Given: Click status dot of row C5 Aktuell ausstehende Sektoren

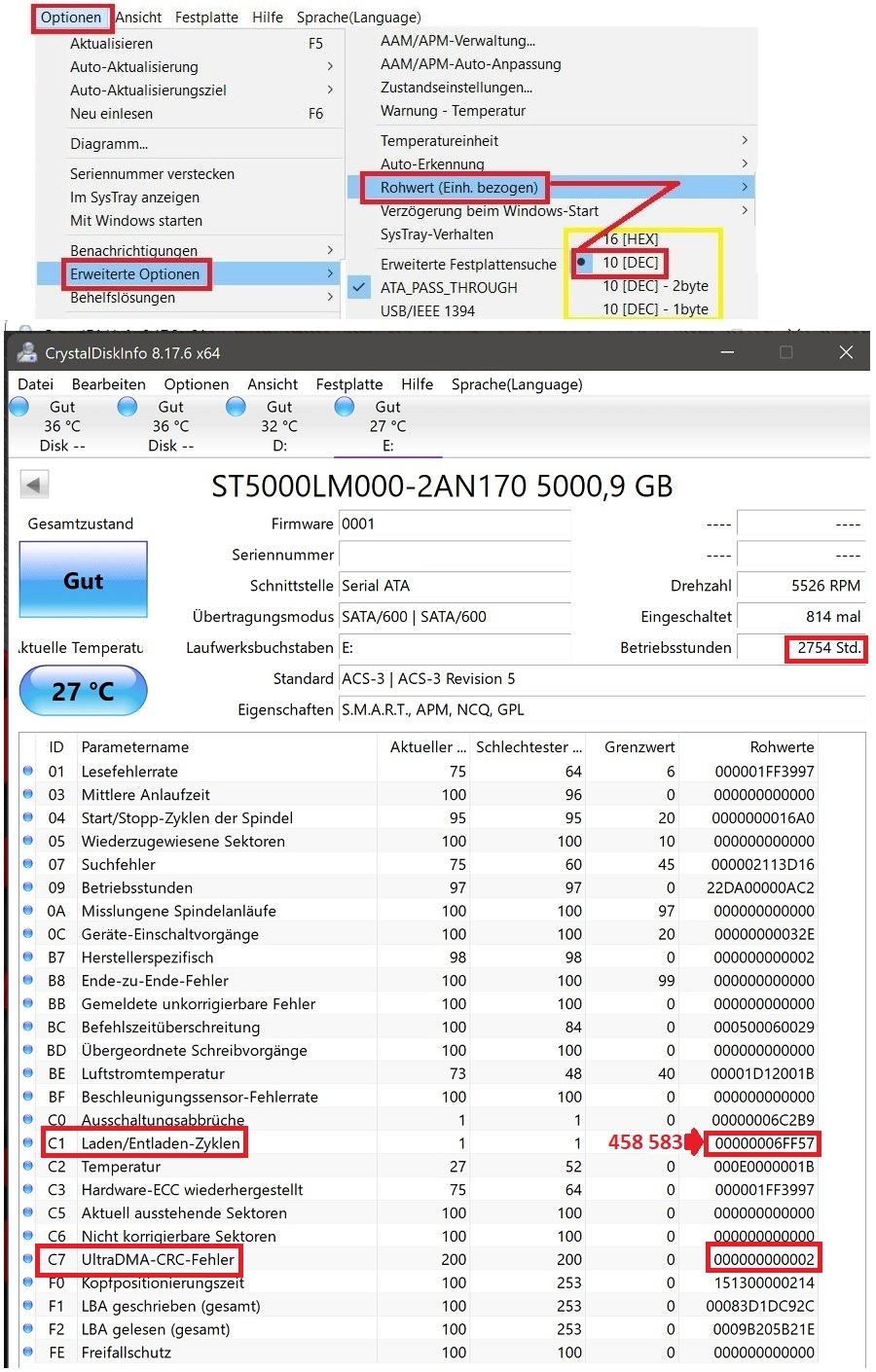Looking at the screenshot, I should tap(28, 1213).
